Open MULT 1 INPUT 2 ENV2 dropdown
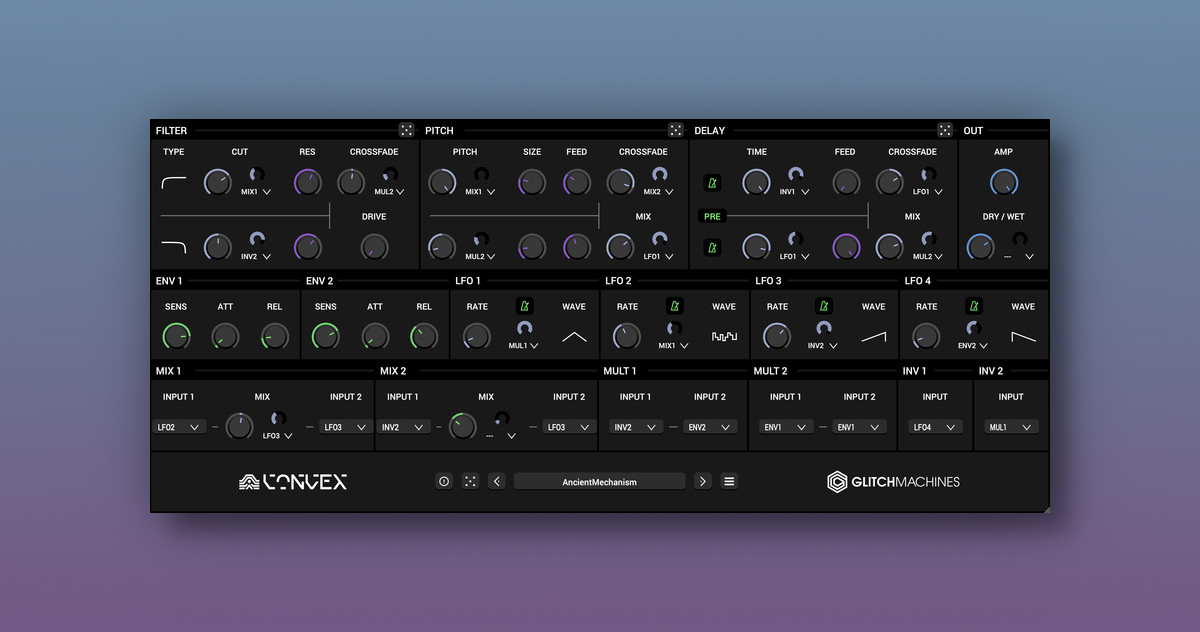The width and height of the screenshot is (1200, 632). tap(710, 427)
